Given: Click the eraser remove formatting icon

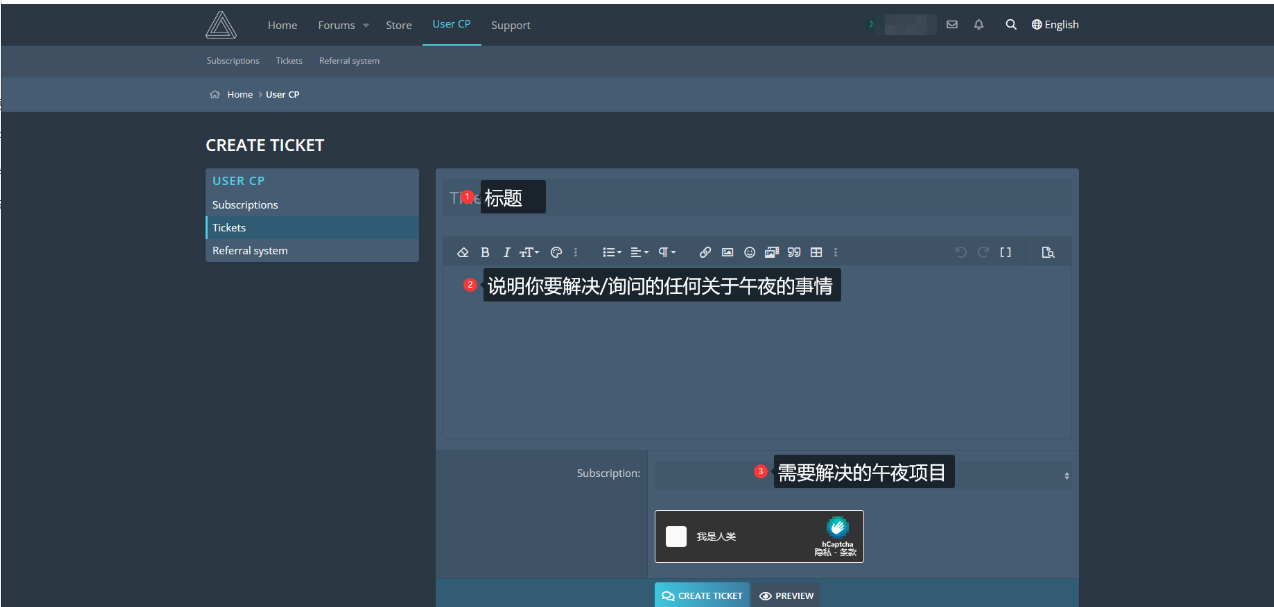Looking at the screenshot, I should coord(462,253).
